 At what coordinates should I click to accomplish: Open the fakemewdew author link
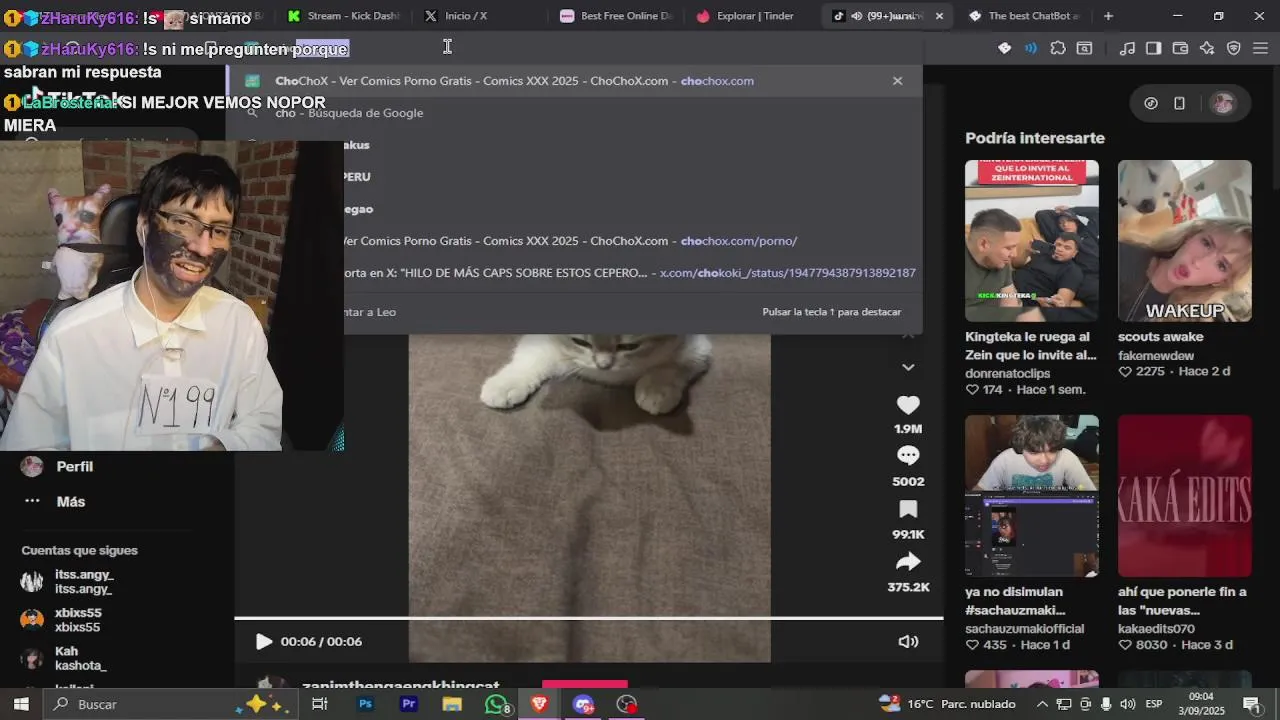click(1156, 356)
